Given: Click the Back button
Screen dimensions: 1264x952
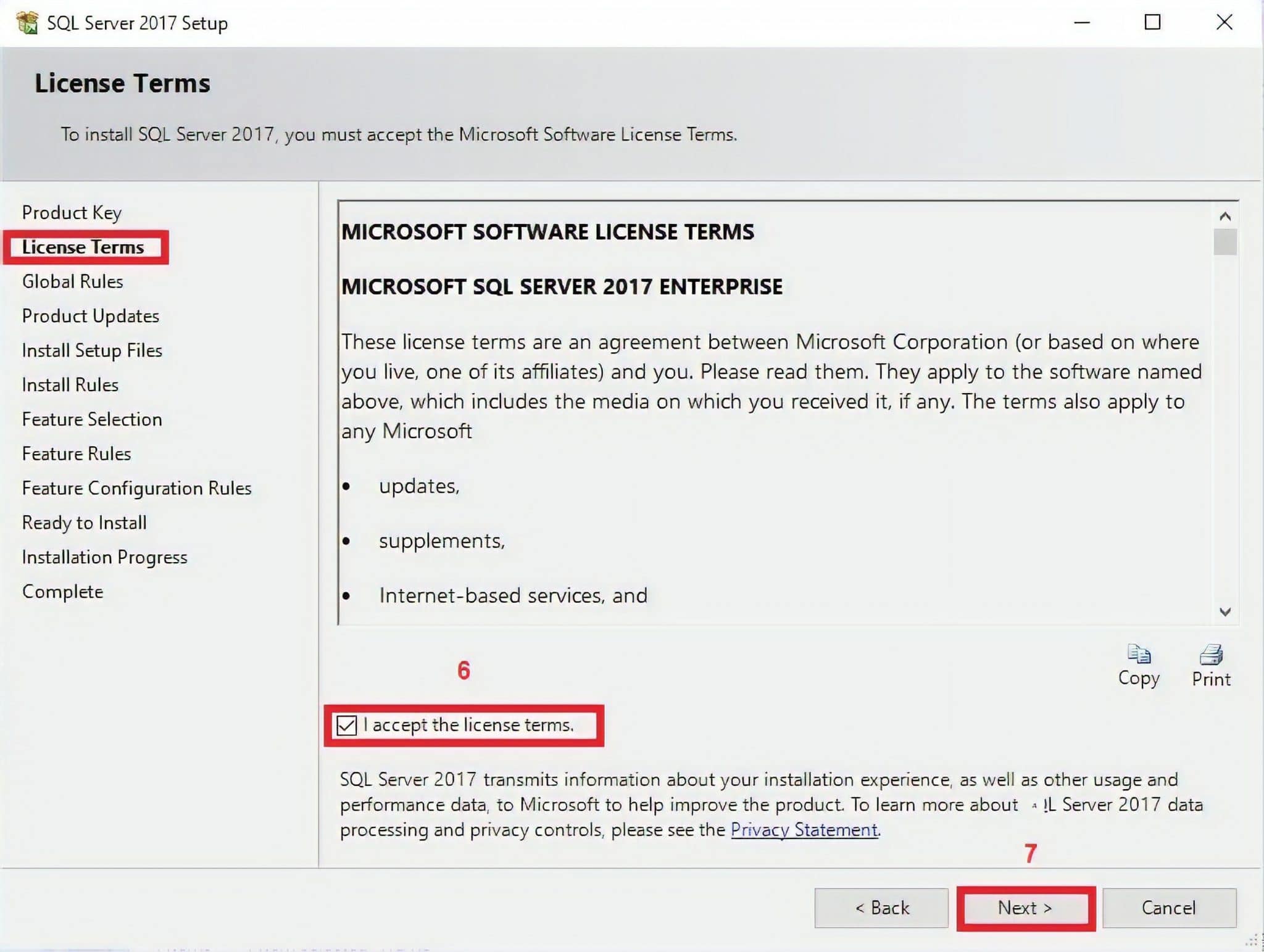Looking at the screenshot, I should [881, 908].
